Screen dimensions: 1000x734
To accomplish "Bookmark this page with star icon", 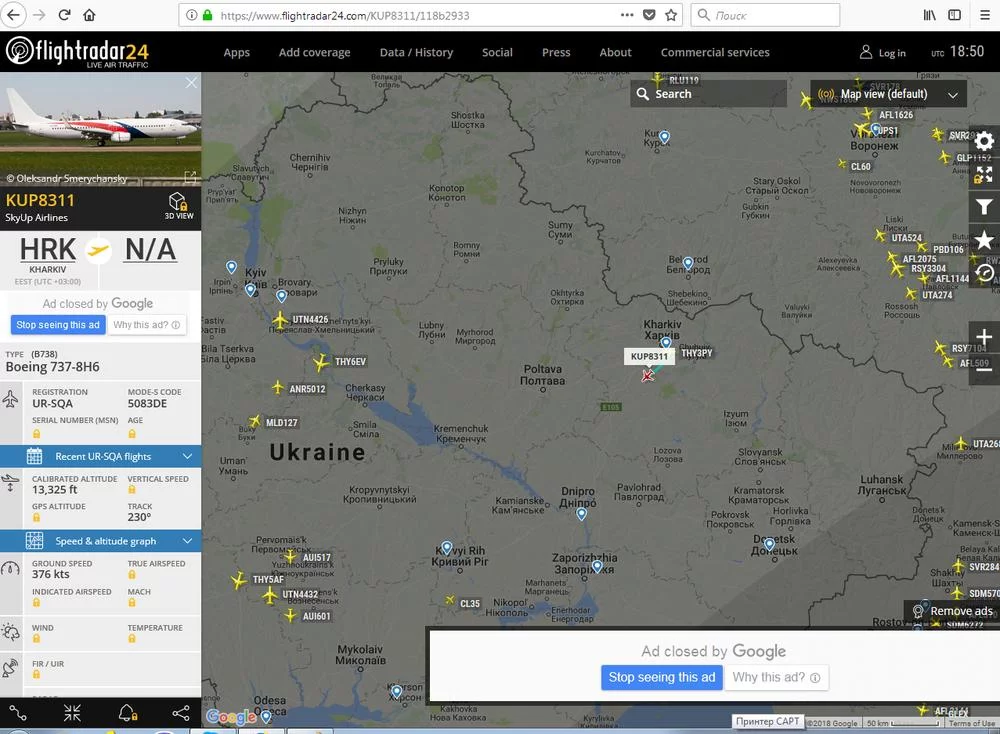I will click(x=670, y=15).
